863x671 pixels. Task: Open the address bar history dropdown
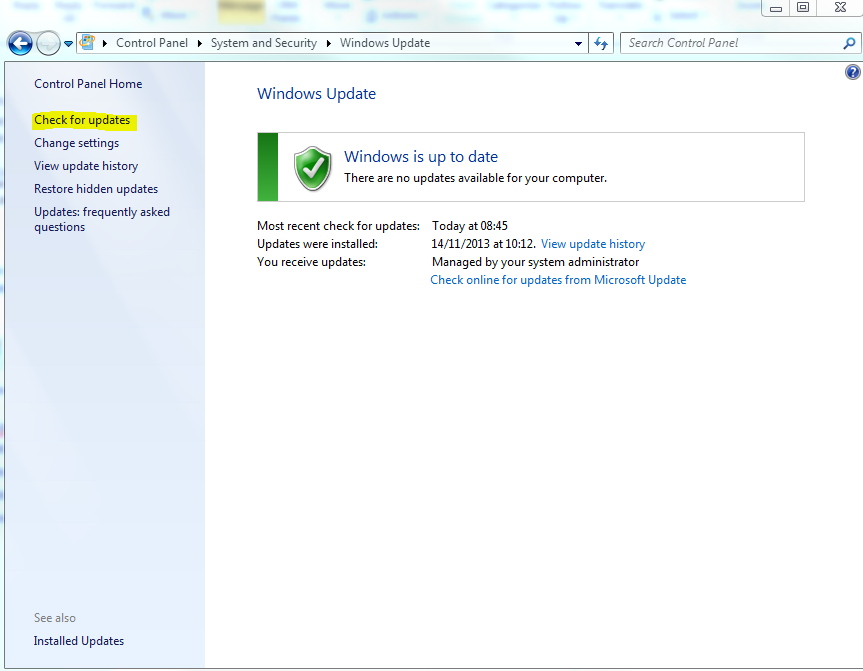[578, 43]
